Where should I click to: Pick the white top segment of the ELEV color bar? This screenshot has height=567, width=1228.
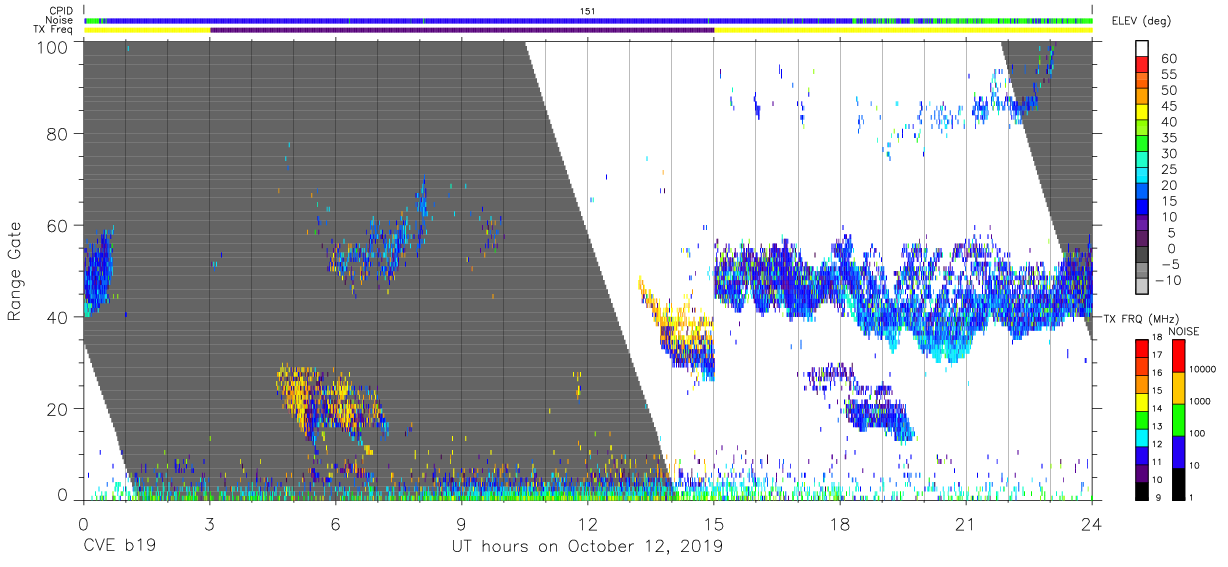coord(1144,49)
